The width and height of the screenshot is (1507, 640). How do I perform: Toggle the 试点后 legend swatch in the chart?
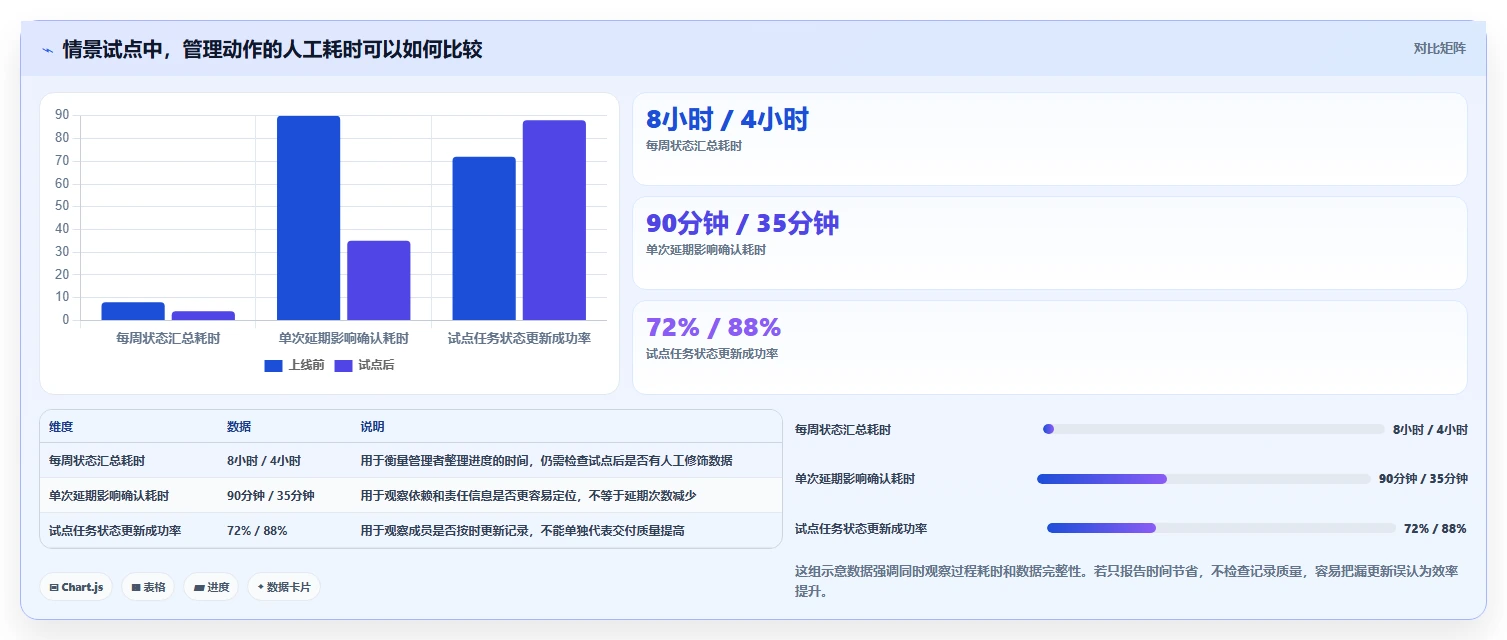[344, 366]
